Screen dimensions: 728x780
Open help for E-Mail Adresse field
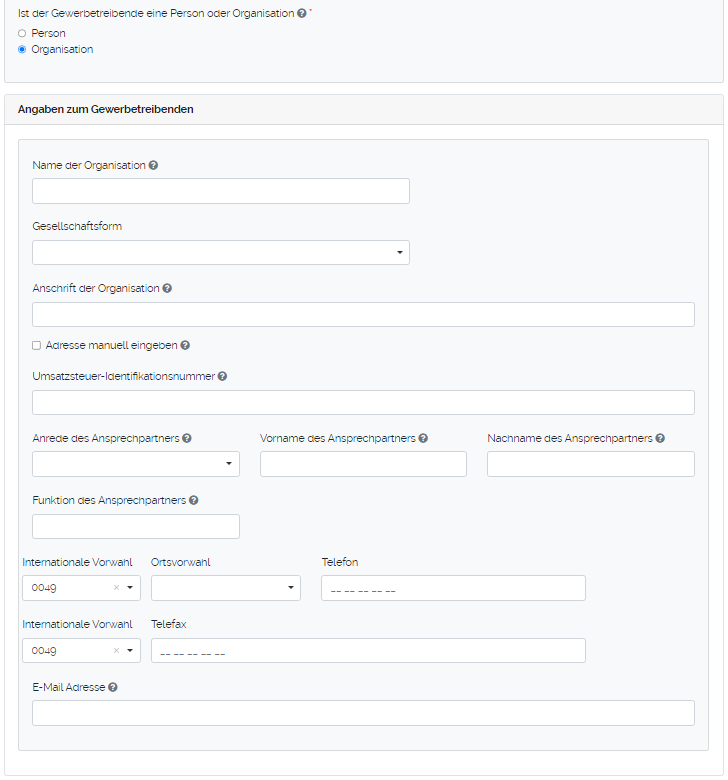[113, 687]
